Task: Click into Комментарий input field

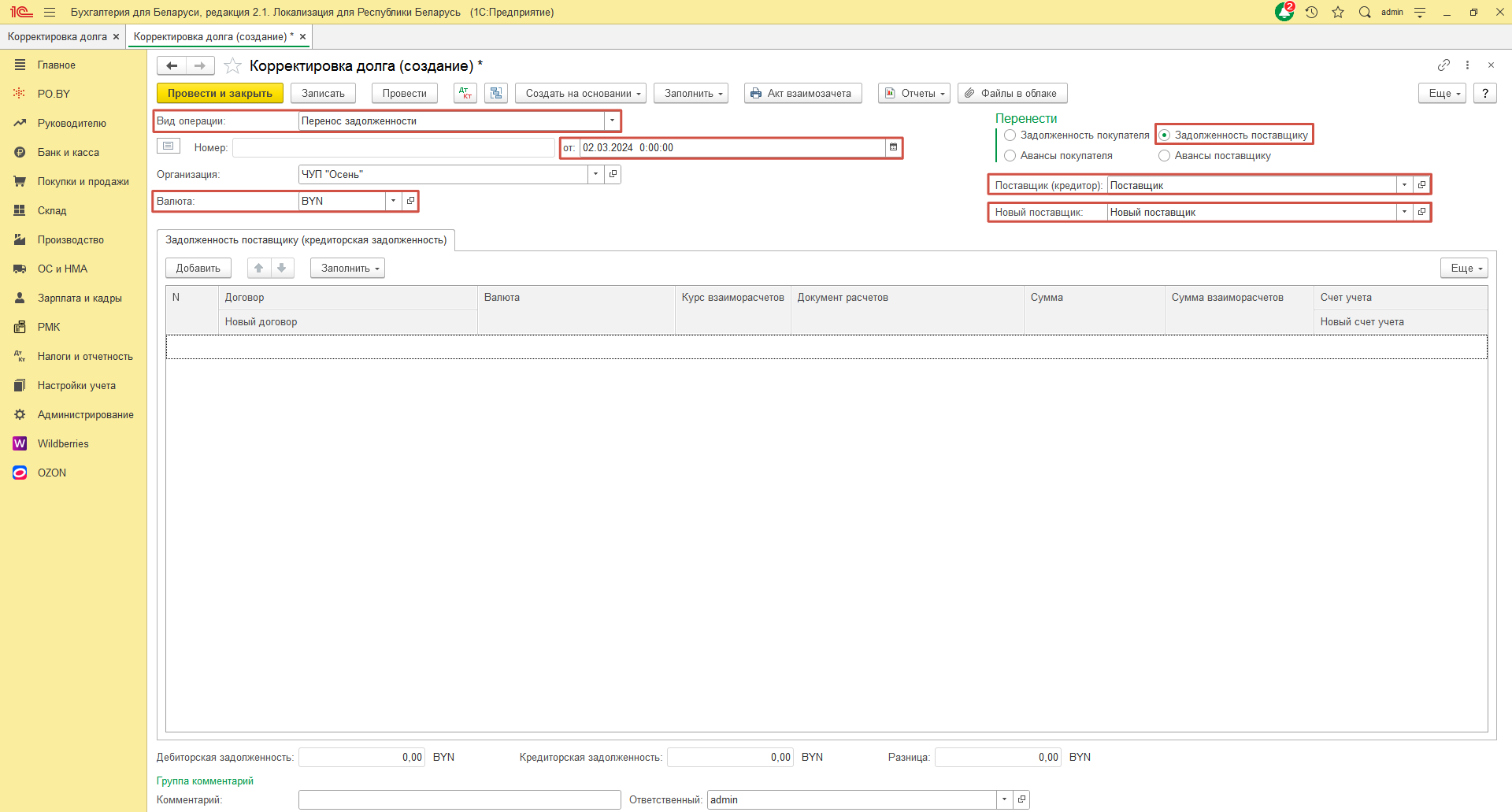Action: [459, 799]
